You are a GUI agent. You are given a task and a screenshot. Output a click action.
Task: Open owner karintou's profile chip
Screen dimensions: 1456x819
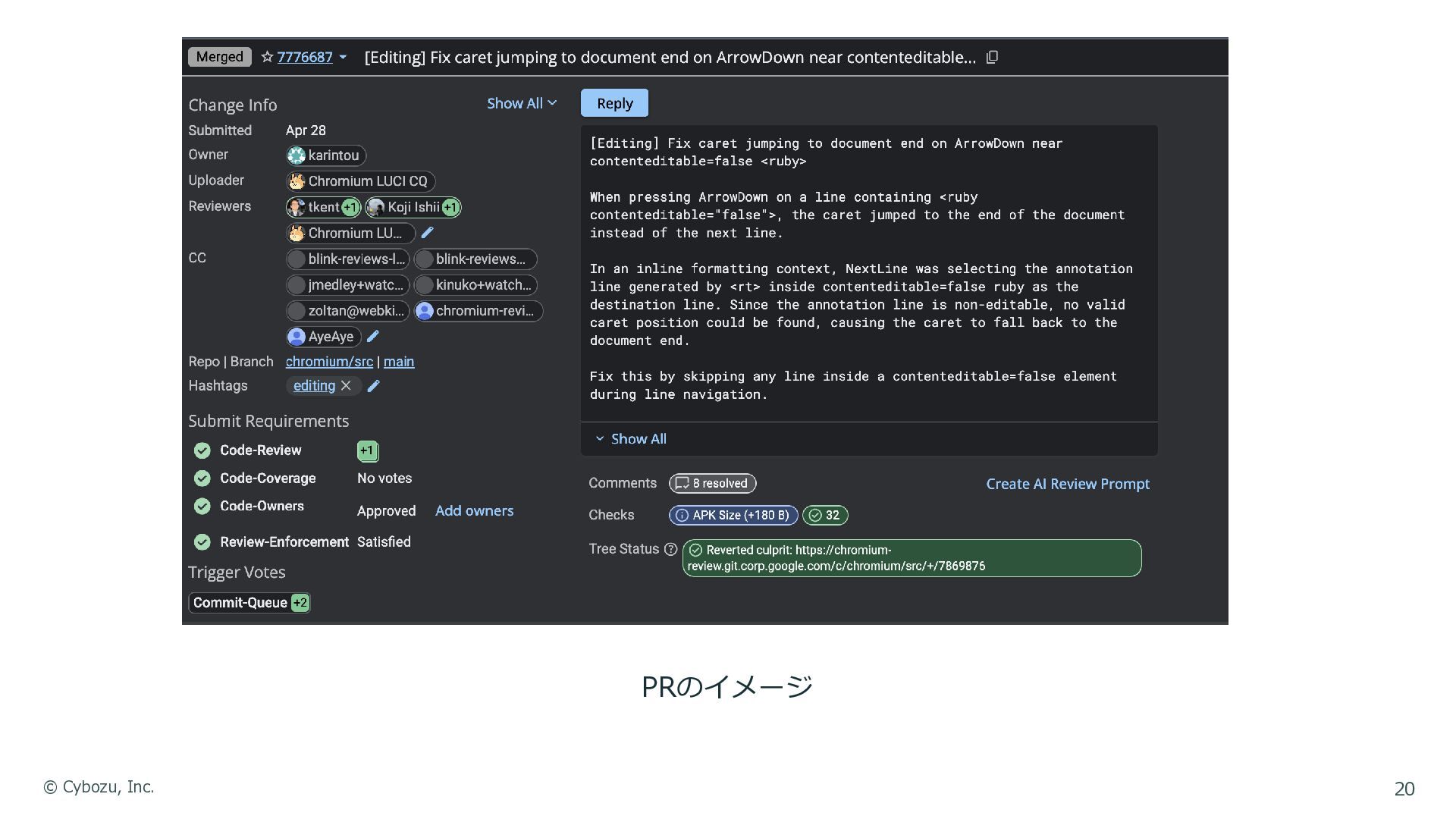[x=326, y=155]
